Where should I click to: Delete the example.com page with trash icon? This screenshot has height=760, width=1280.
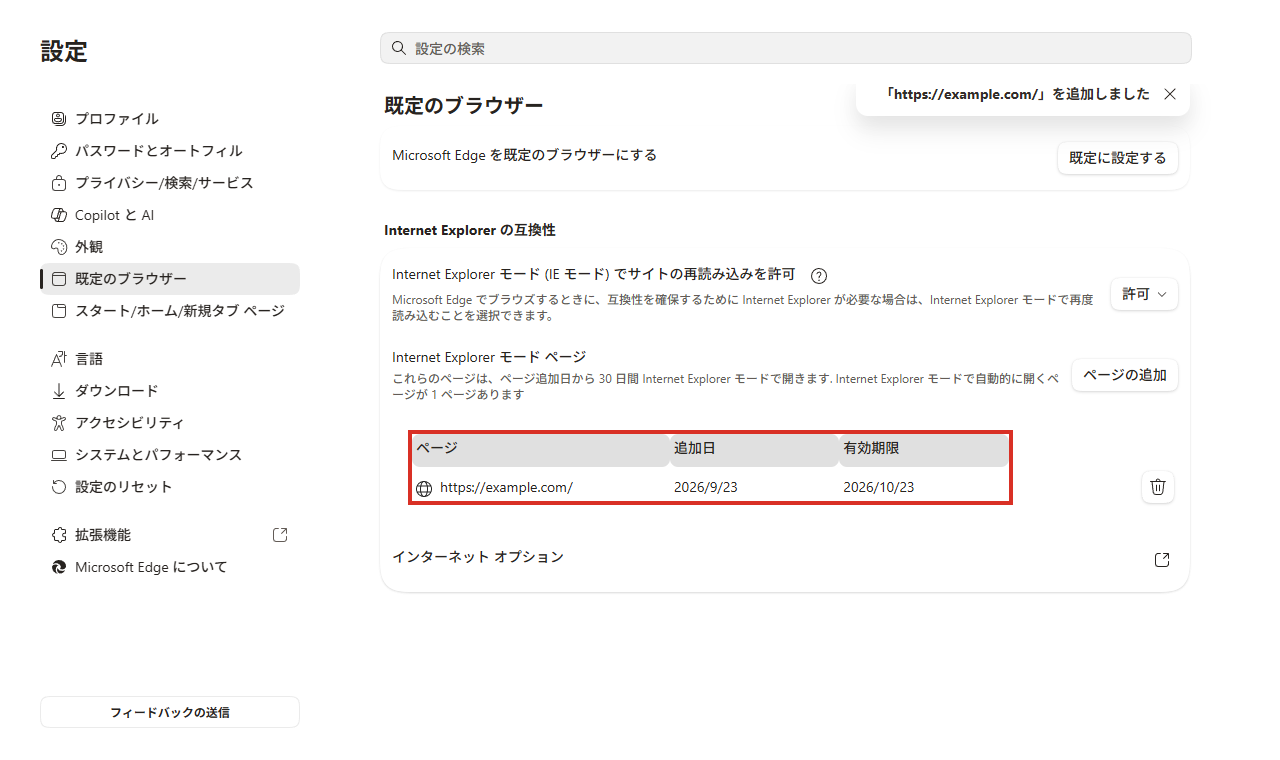[x=1158, y=487]
